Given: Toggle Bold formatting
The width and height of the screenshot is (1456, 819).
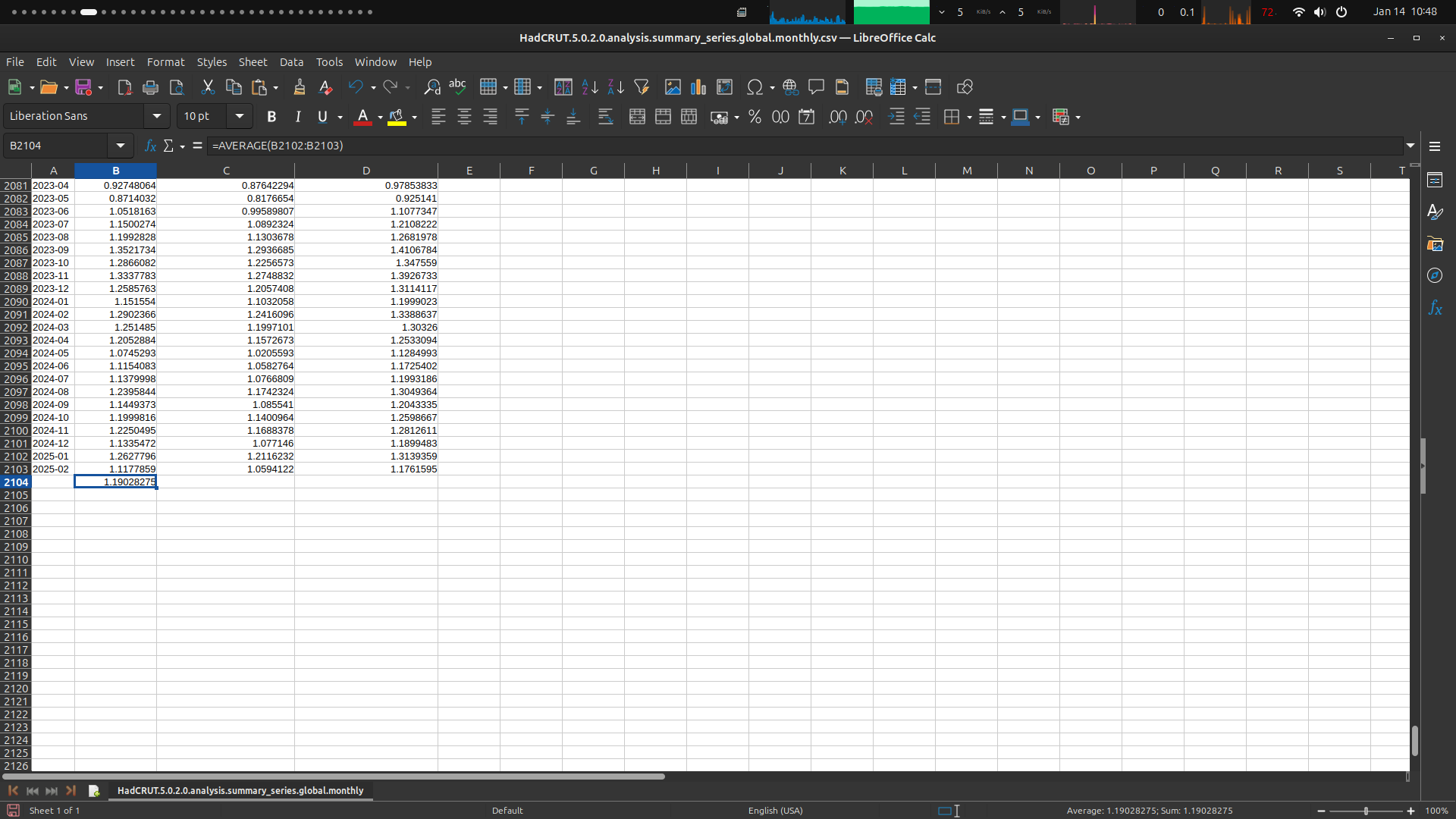Looking at the screenshot, I should point(271,117).
